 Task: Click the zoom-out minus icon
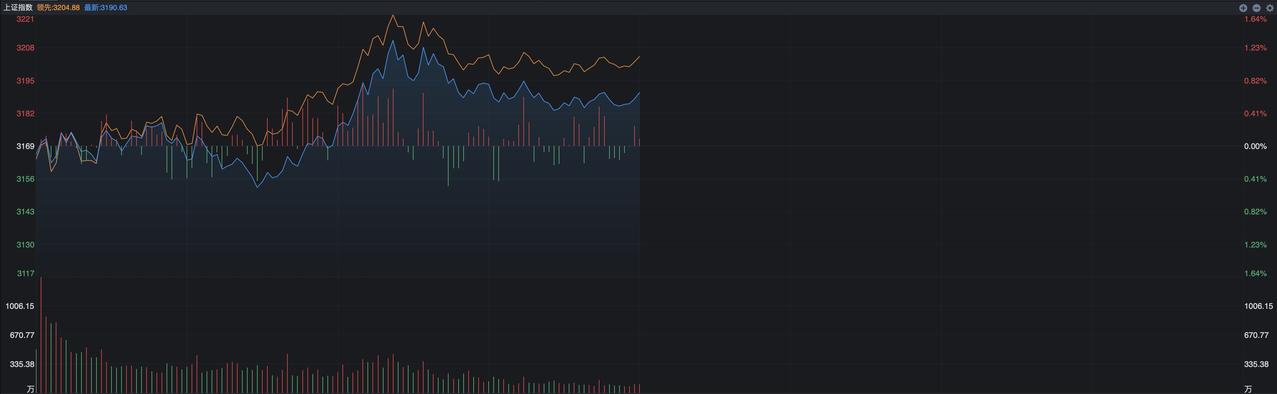(1257, 7)
